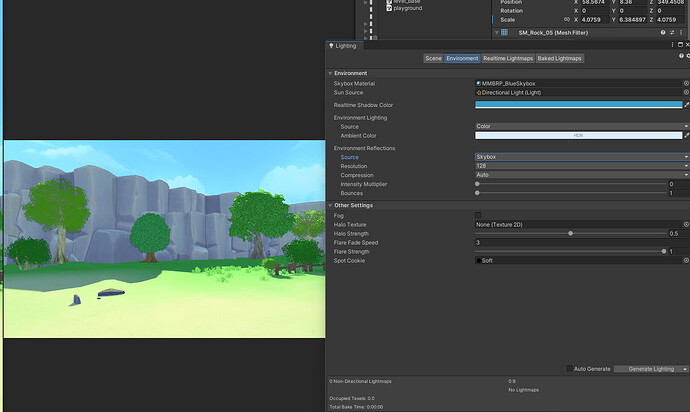The height and width of the screenshot is (412, 690).
Task: Open object picker for Skybox Material
Action: tap(686, 83)
